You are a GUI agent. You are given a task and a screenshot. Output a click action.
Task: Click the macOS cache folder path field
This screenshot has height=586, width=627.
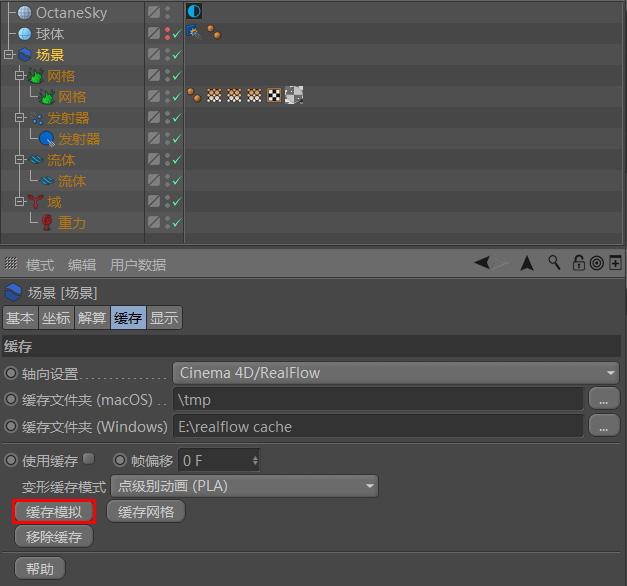[x=378, y=399]
